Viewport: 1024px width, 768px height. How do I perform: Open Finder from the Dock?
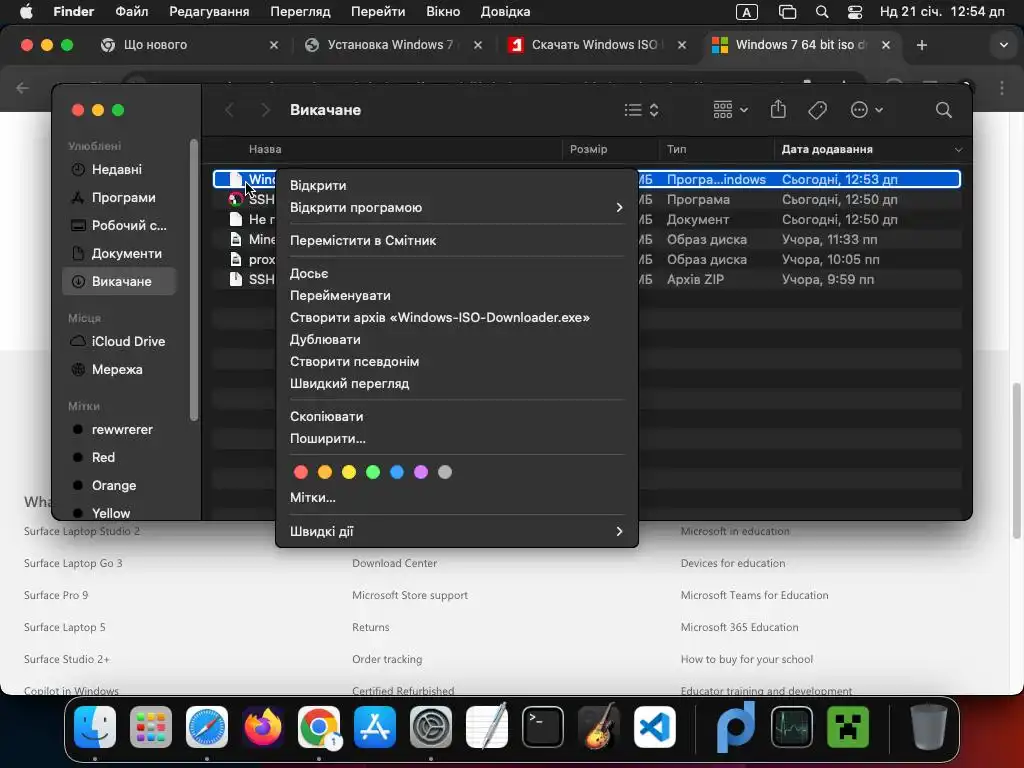point(95,727)
